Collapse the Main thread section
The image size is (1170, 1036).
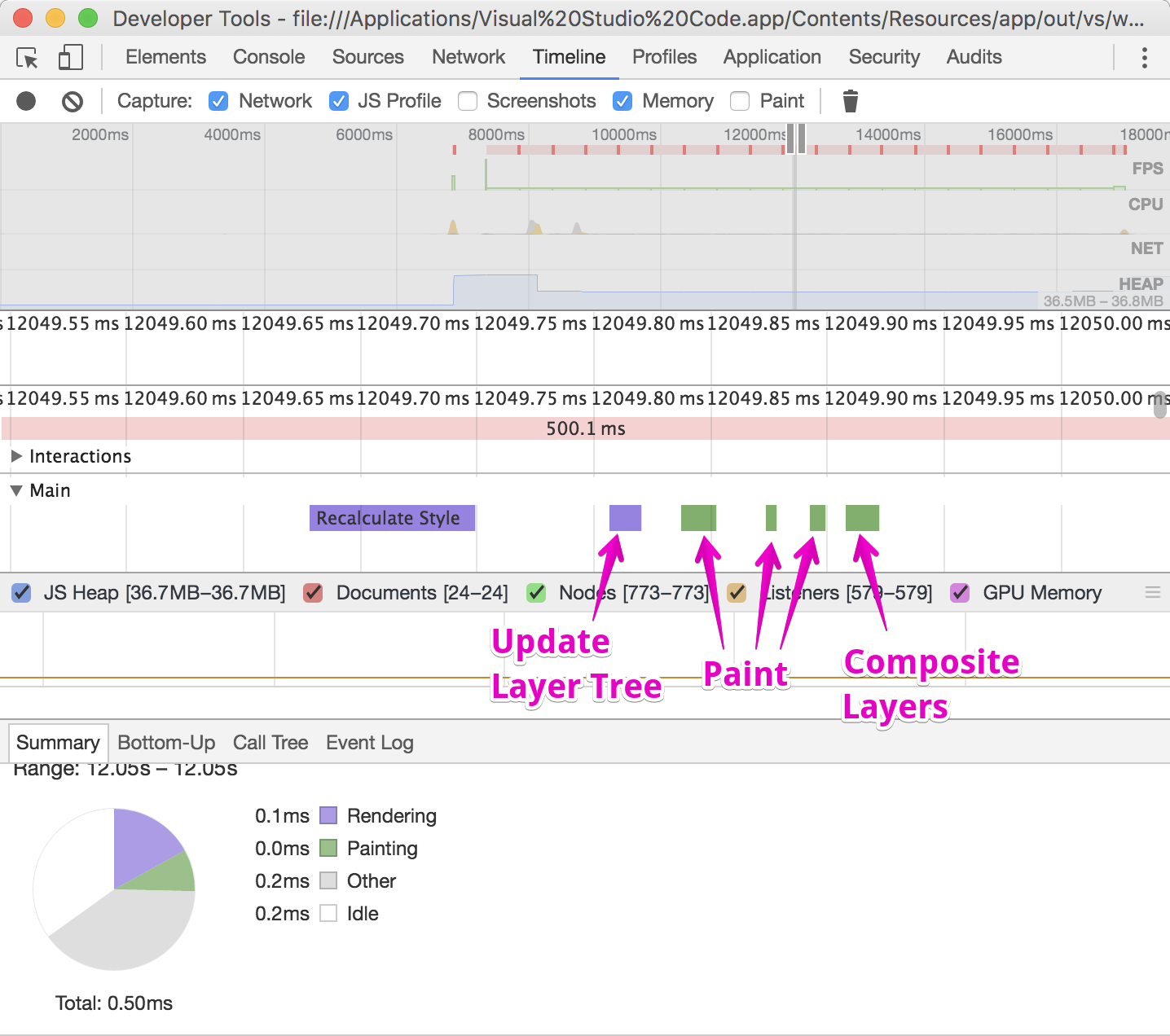point(16,490)
